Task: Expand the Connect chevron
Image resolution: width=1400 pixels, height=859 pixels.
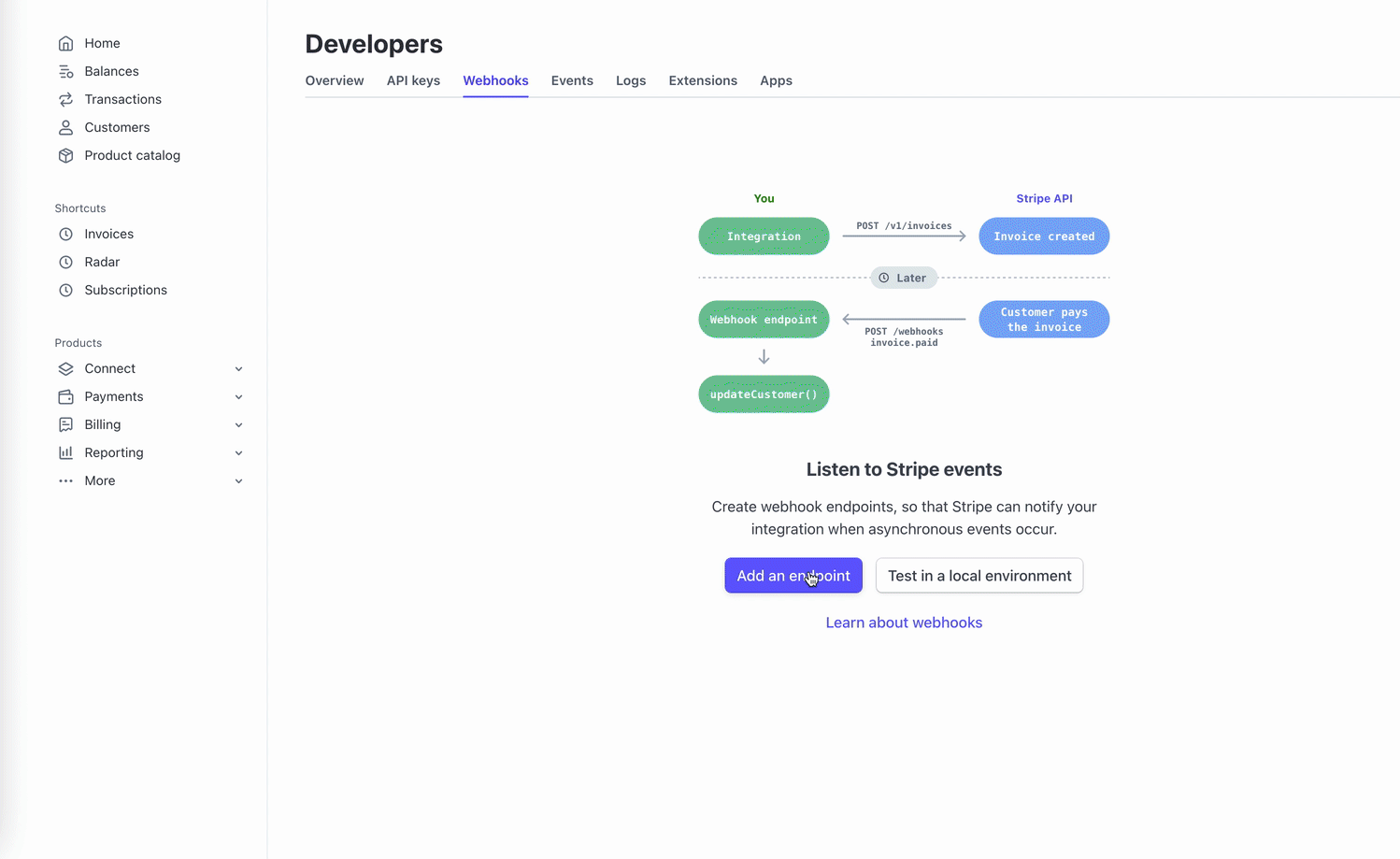Action: pyautogui.click(x=238, y=369)
